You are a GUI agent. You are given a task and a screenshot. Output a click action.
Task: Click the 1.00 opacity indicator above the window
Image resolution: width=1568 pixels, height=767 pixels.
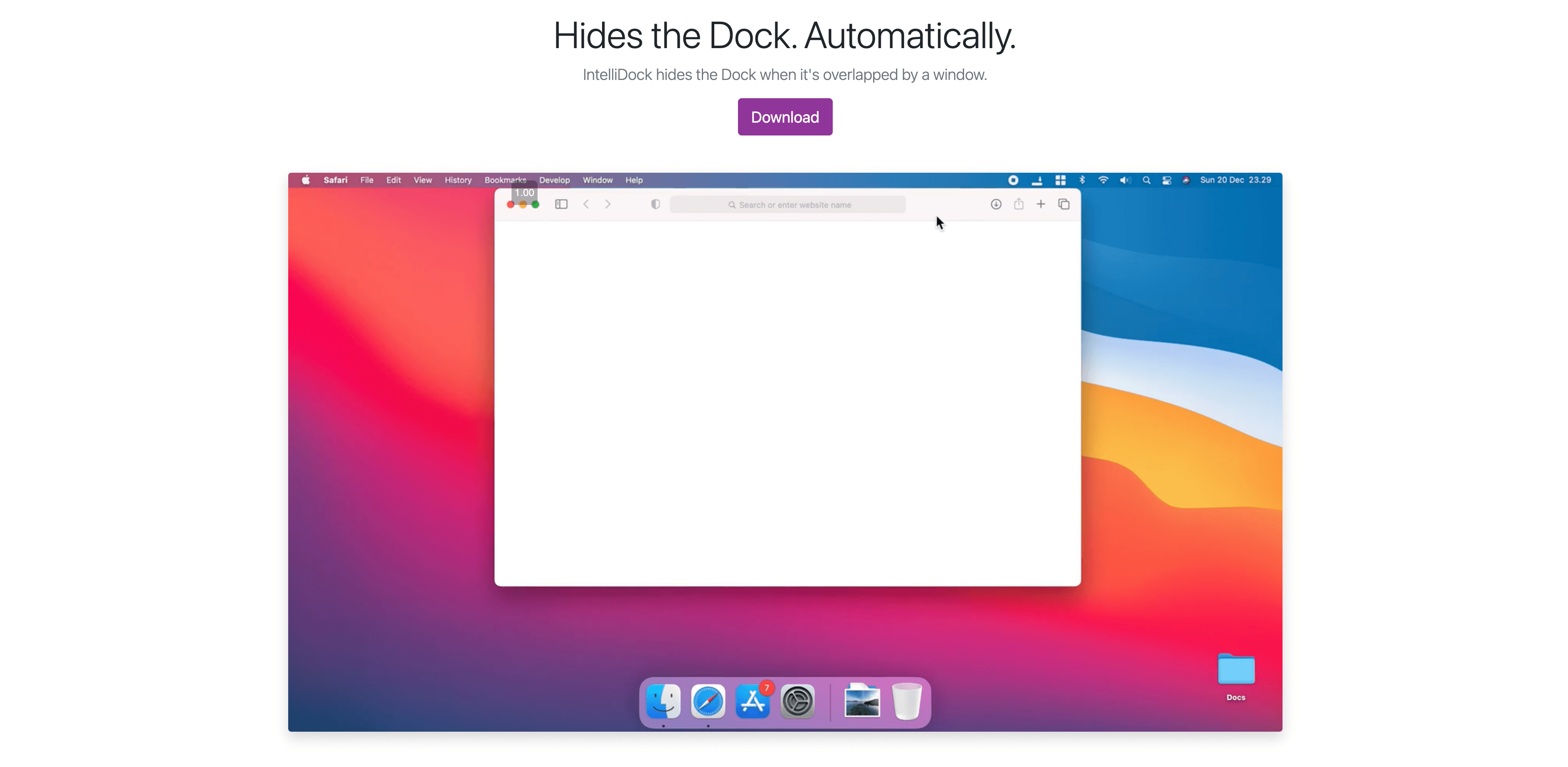pyautogui.click(x=524, y=192)
